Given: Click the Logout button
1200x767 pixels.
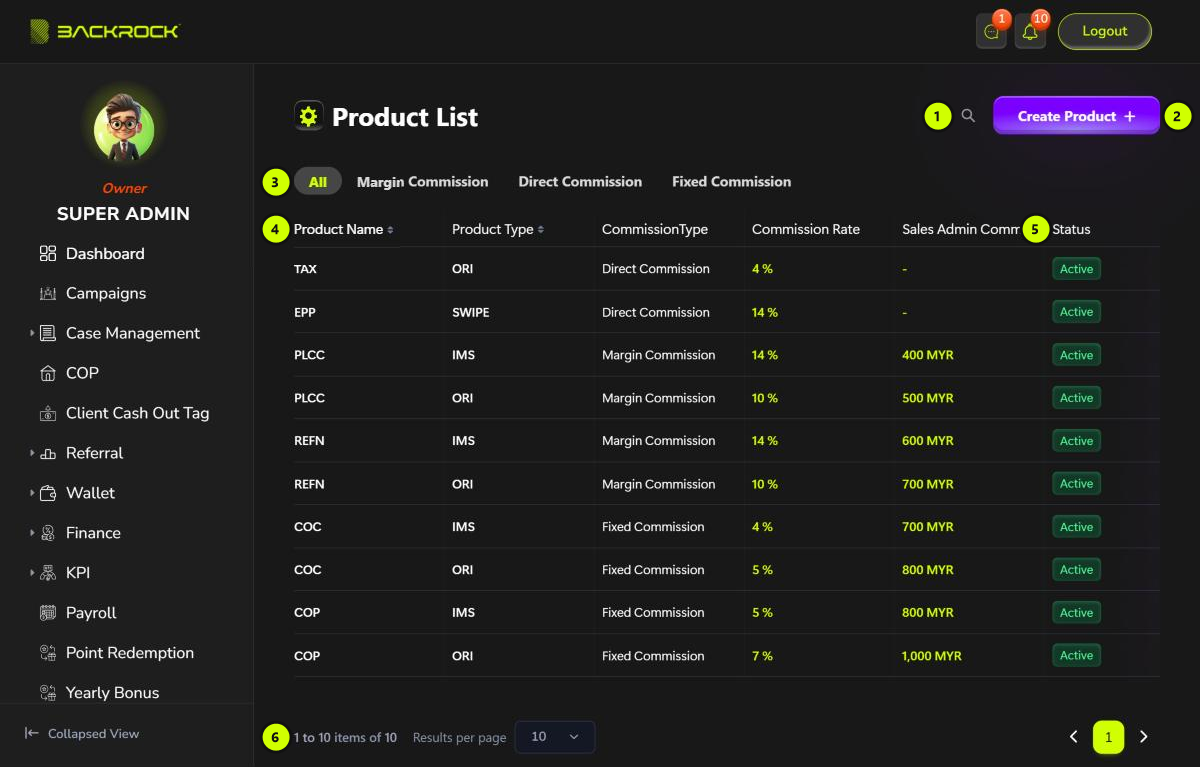Looking at the screenshot, I should (1105, 31).
